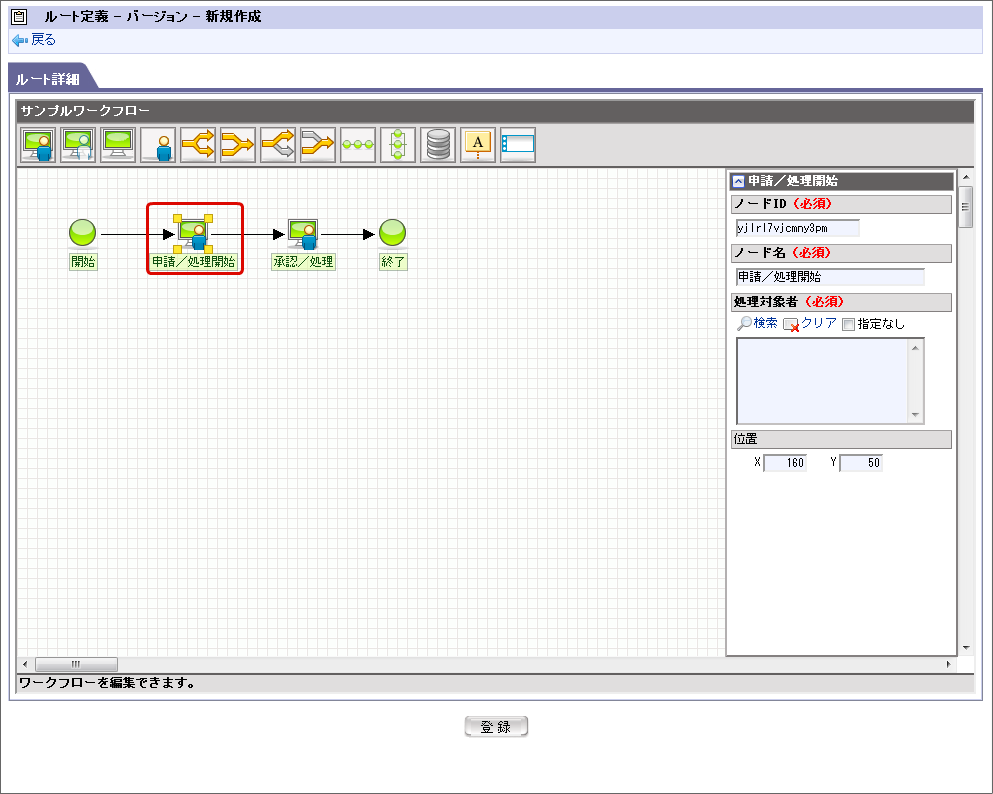This screenshot has width=993, height=794.
Task: Click the 処理対象者 list scroll-up arrow
Action: point(916,348)
